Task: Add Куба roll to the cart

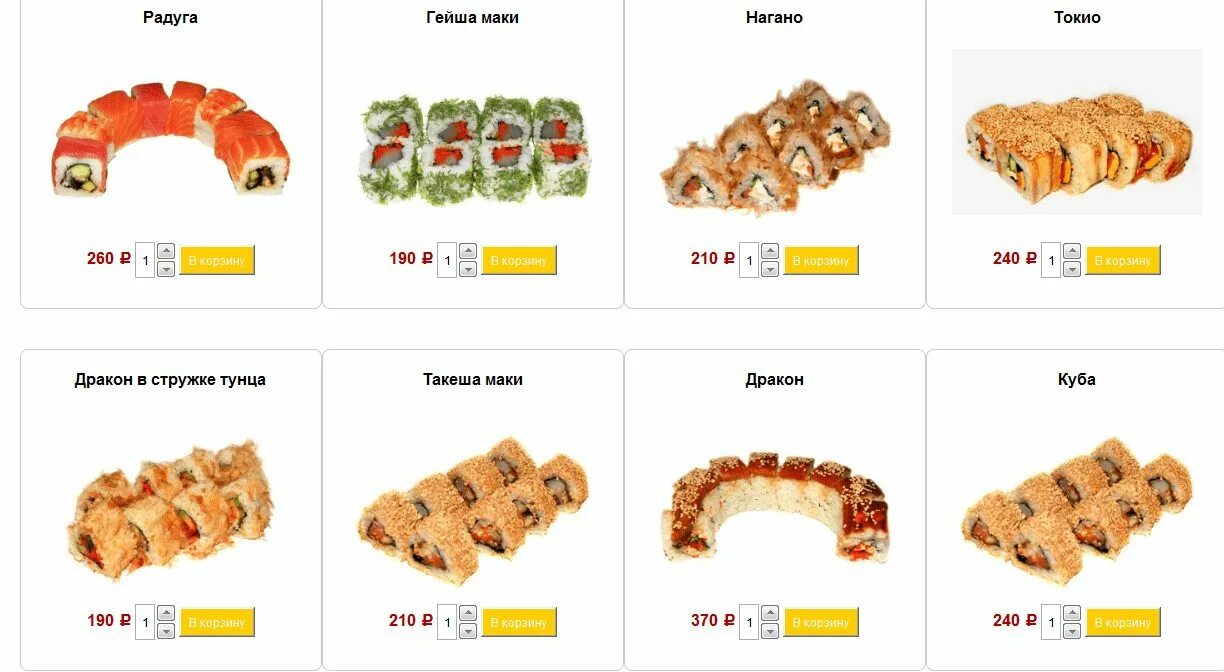Action: point(1123,622)
